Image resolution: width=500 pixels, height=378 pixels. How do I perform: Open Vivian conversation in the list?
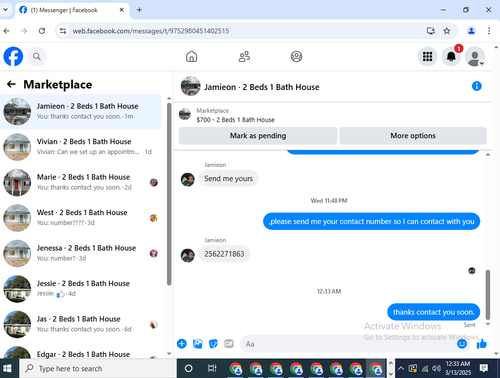coord(81,147)
